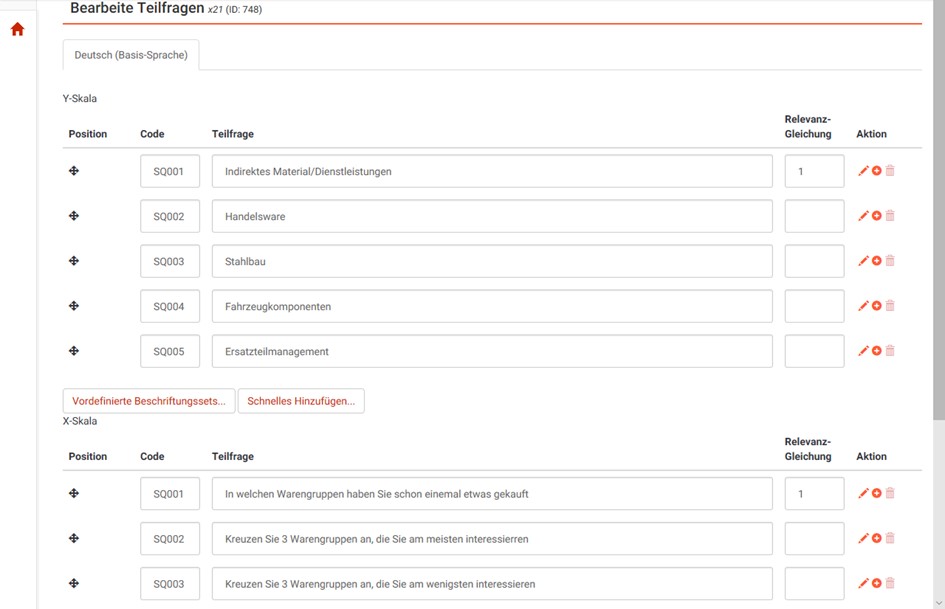Click the Schnelles Hinzufügen button
Image resolution: width=945 pixels, height=609 pixels.
coord(301,401)
